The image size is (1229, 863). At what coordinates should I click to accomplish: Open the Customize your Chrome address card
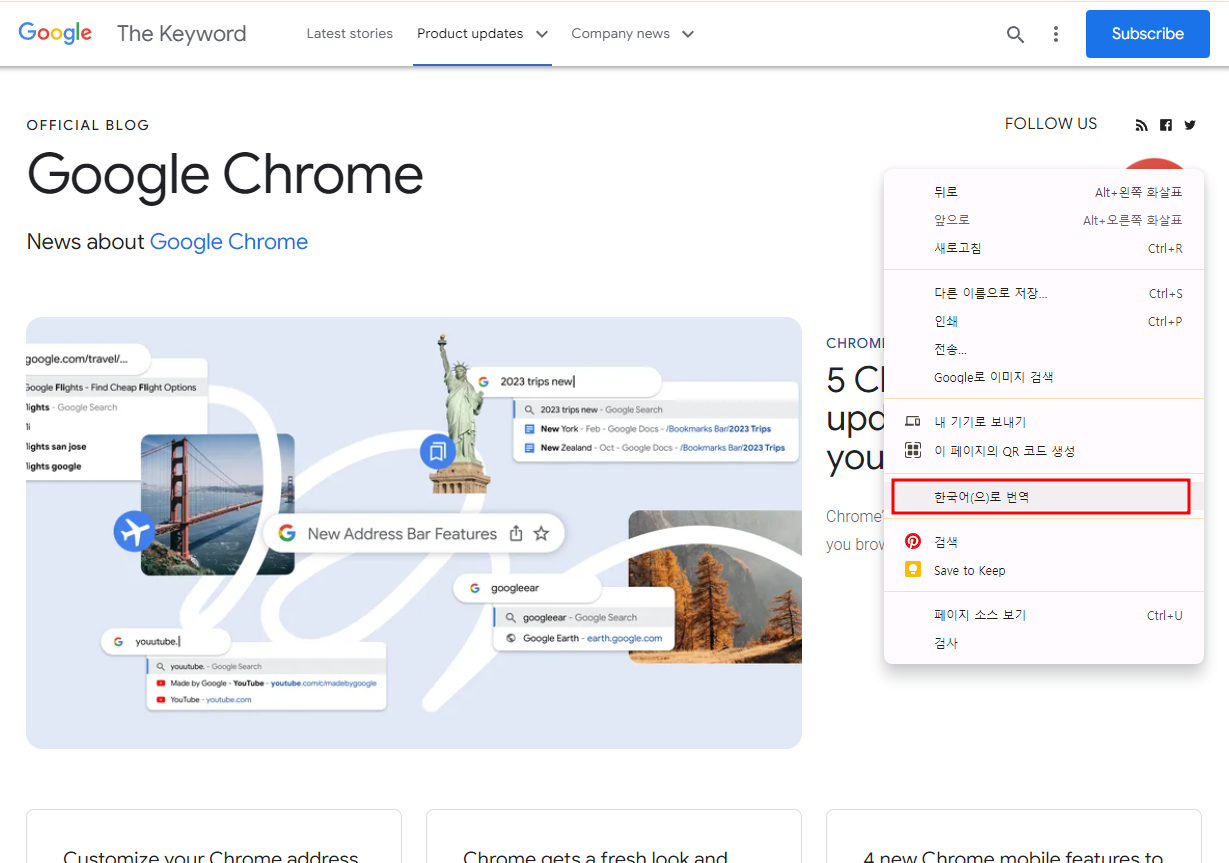(x=214, y=837)
